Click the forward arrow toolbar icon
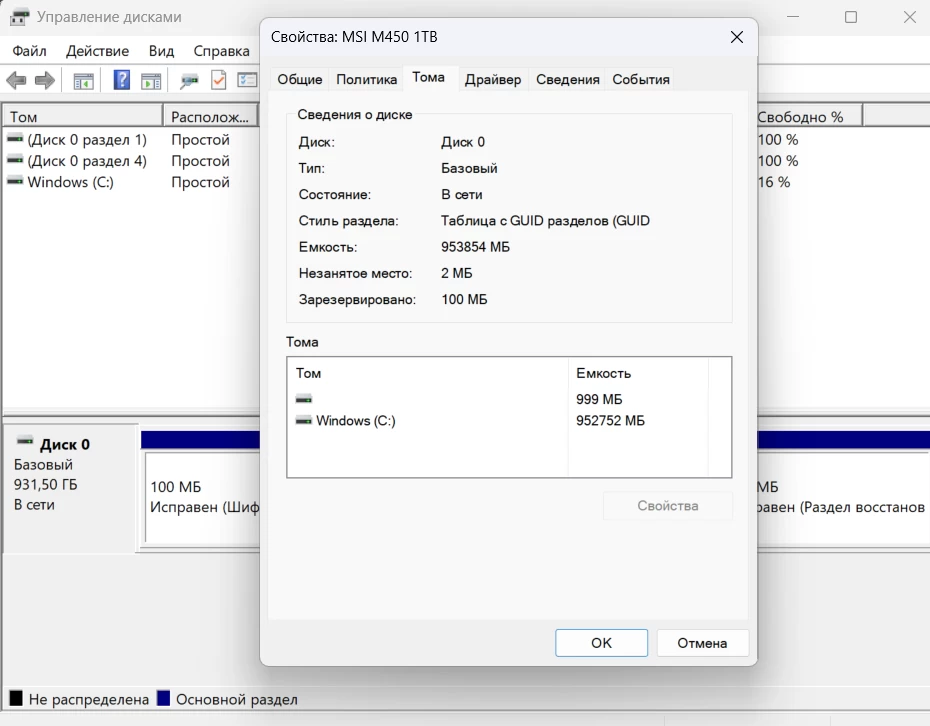This screenshot has height=726, width=930. coord(44,81)
